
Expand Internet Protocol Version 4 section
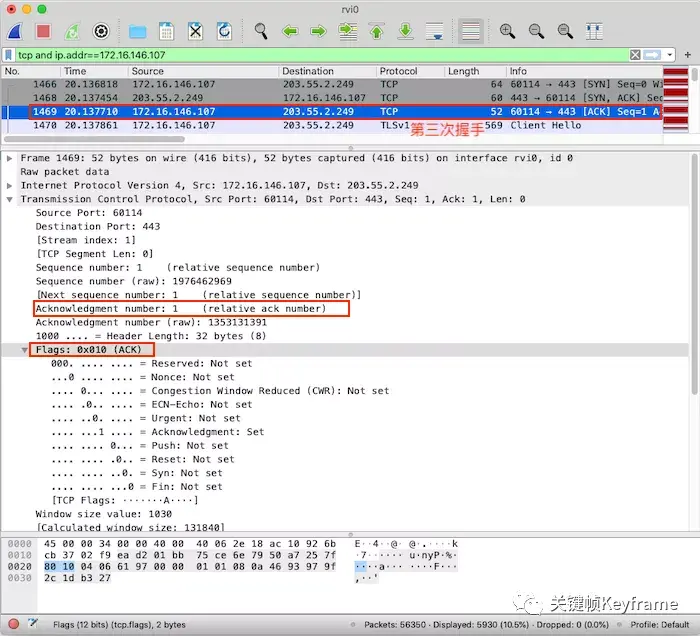[9, 185]
